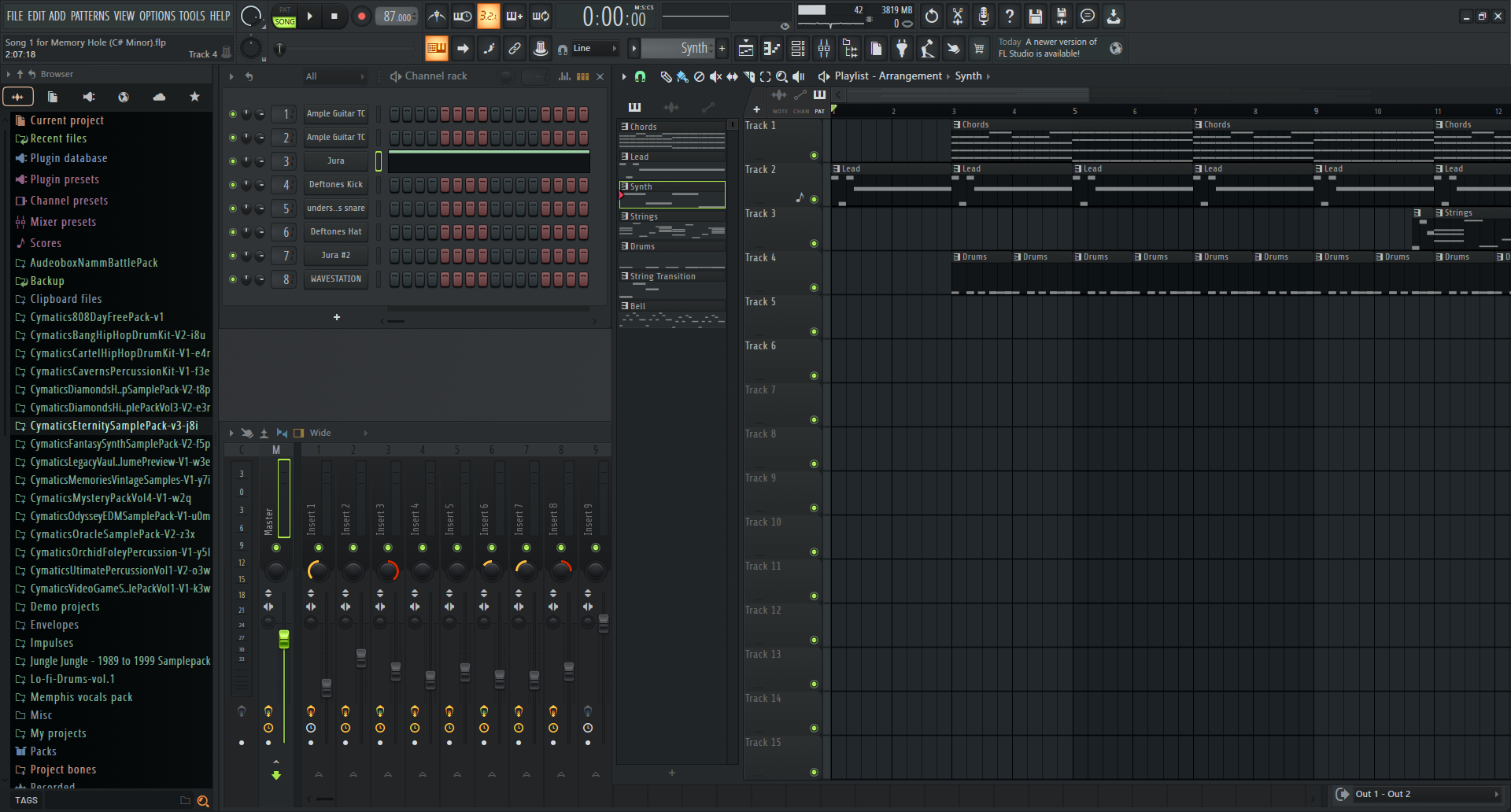This screenshot has height=812, width=1511.
Task: Click the Save project floppy icon
Action: pos(1036,16)
